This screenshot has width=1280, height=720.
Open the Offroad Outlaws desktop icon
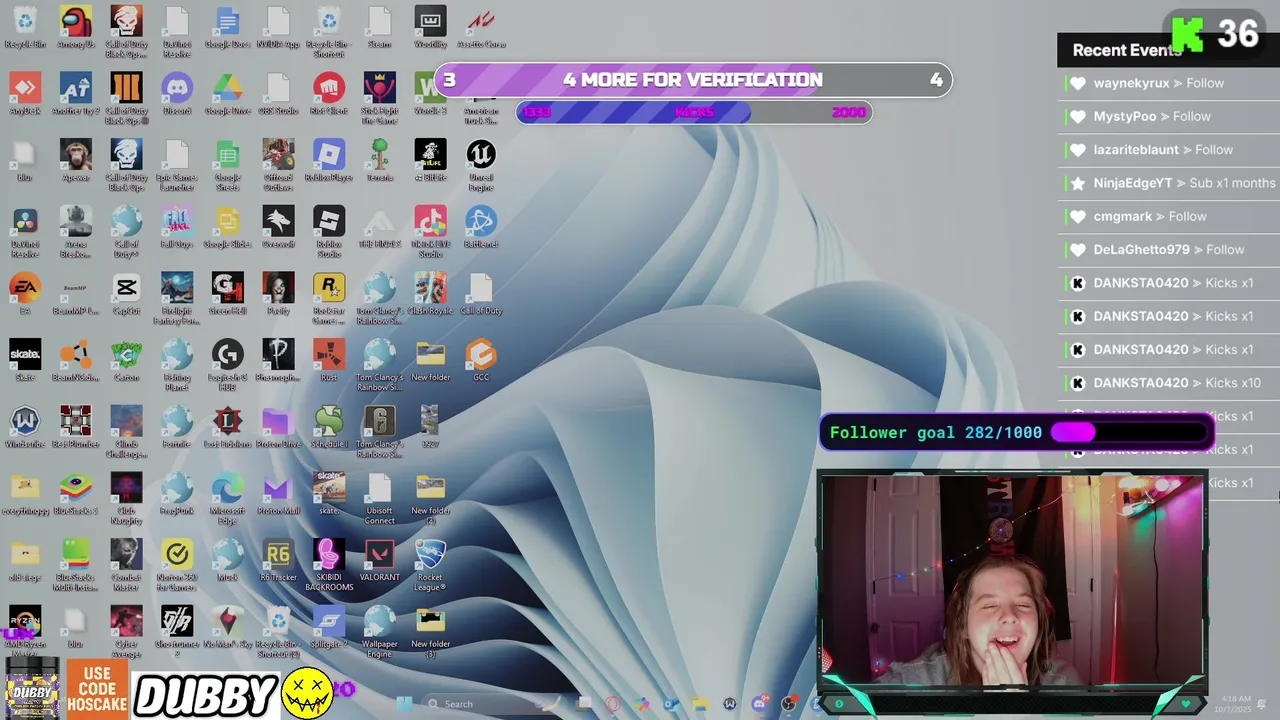(x=278, y=166)
